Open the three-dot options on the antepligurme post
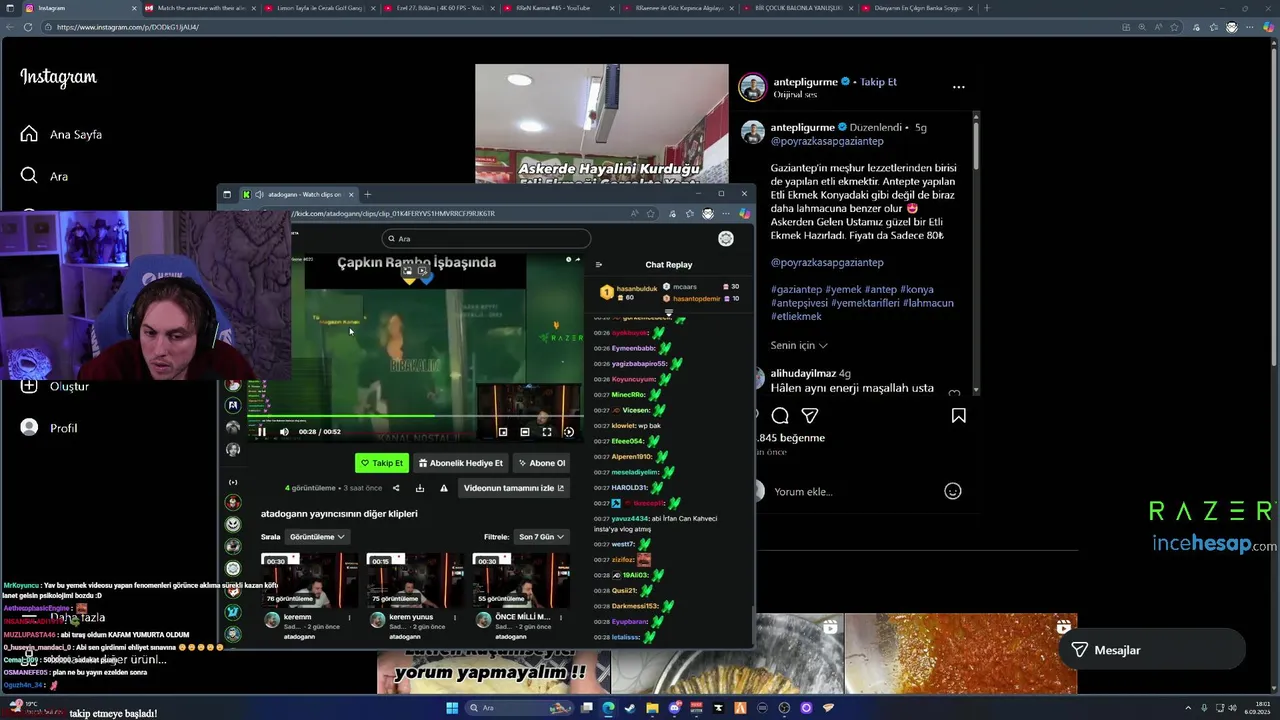 [x=958, y=87]
